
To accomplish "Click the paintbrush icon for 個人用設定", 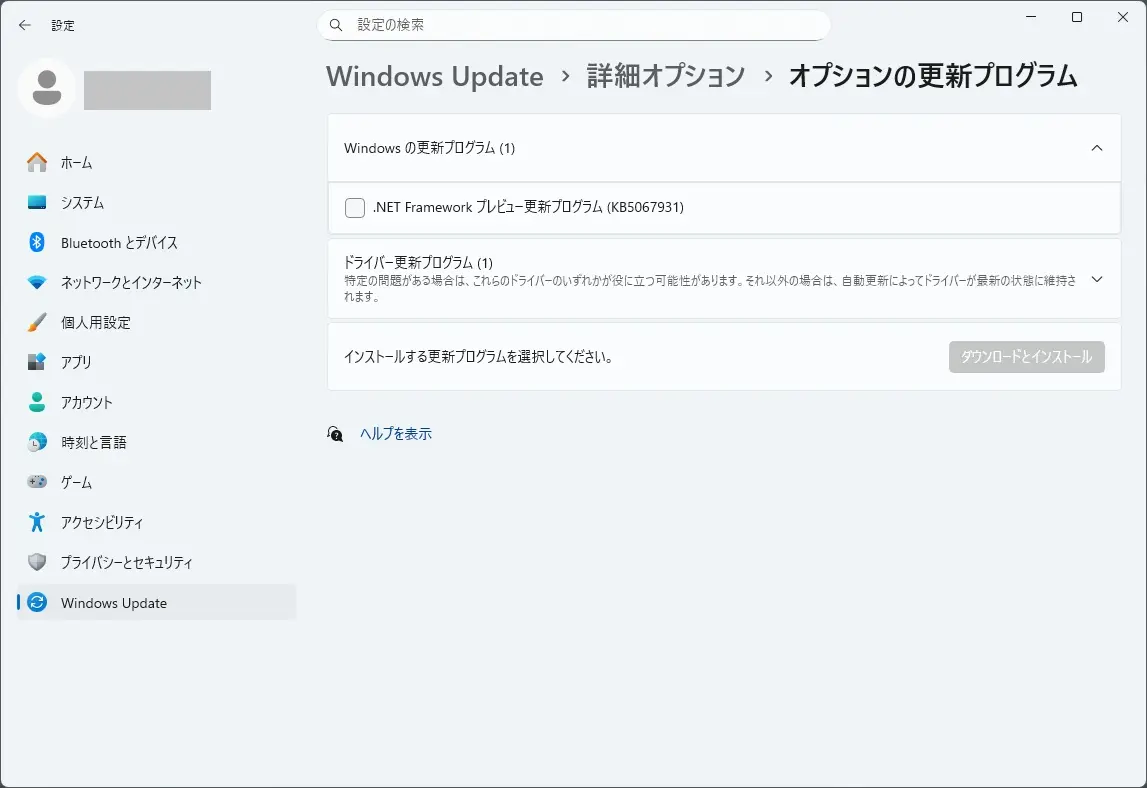I will click(x=37, y=322).
